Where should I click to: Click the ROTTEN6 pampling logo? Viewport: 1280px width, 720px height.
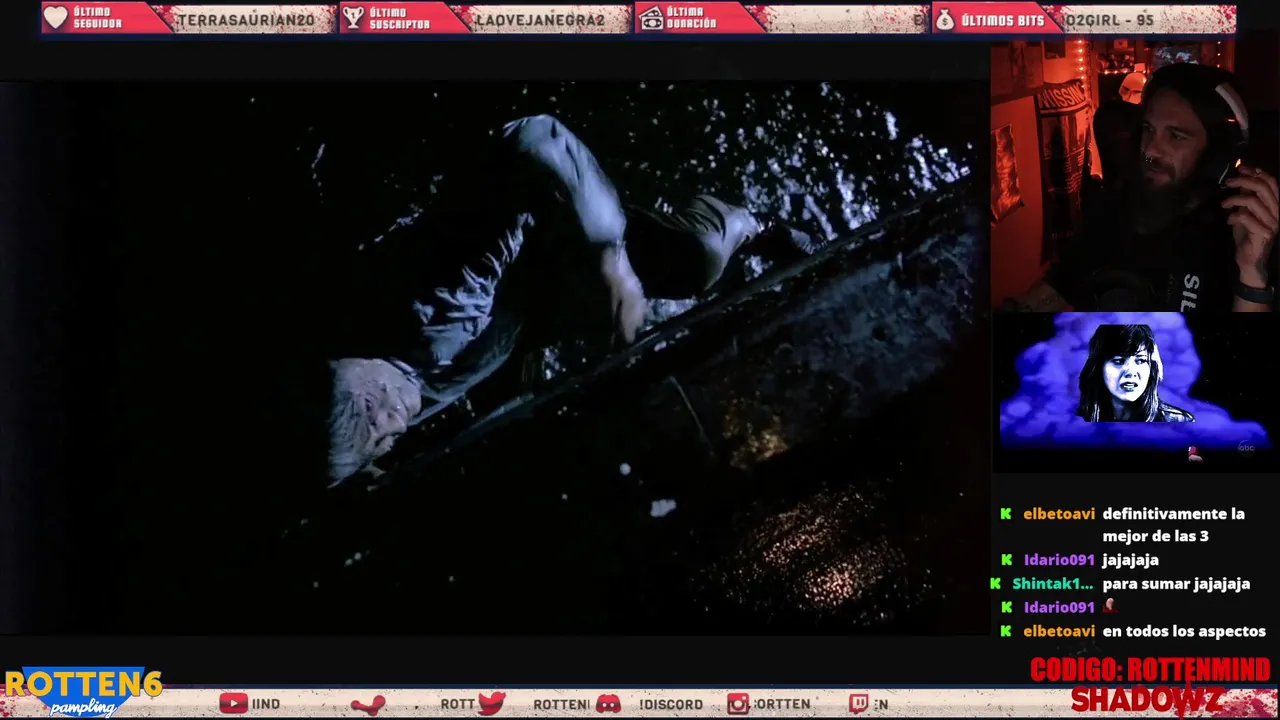tap(82, 692)
